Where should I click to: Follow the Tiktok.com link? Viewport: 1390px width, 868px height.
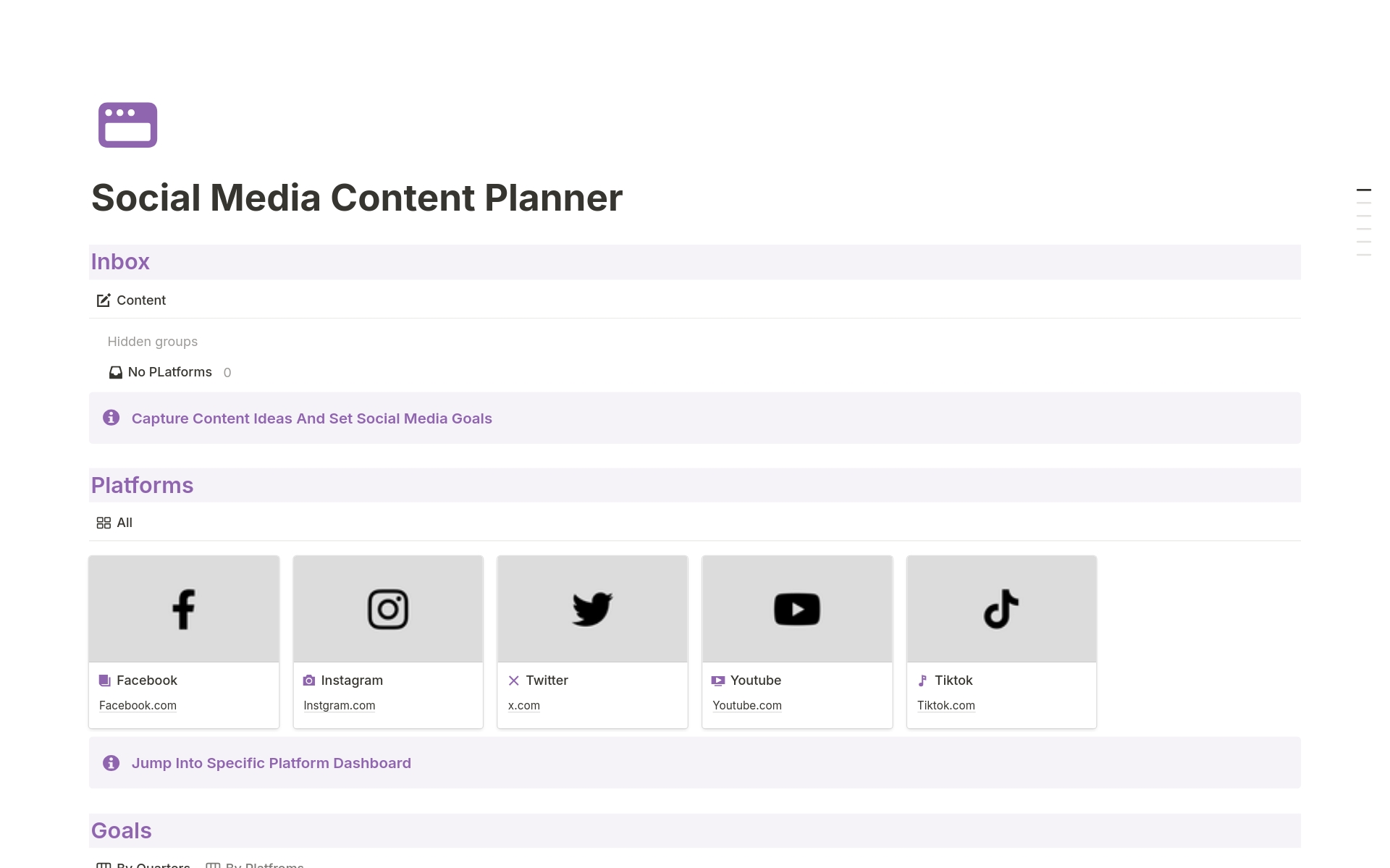pyautogui.click(x=946, y=705)
